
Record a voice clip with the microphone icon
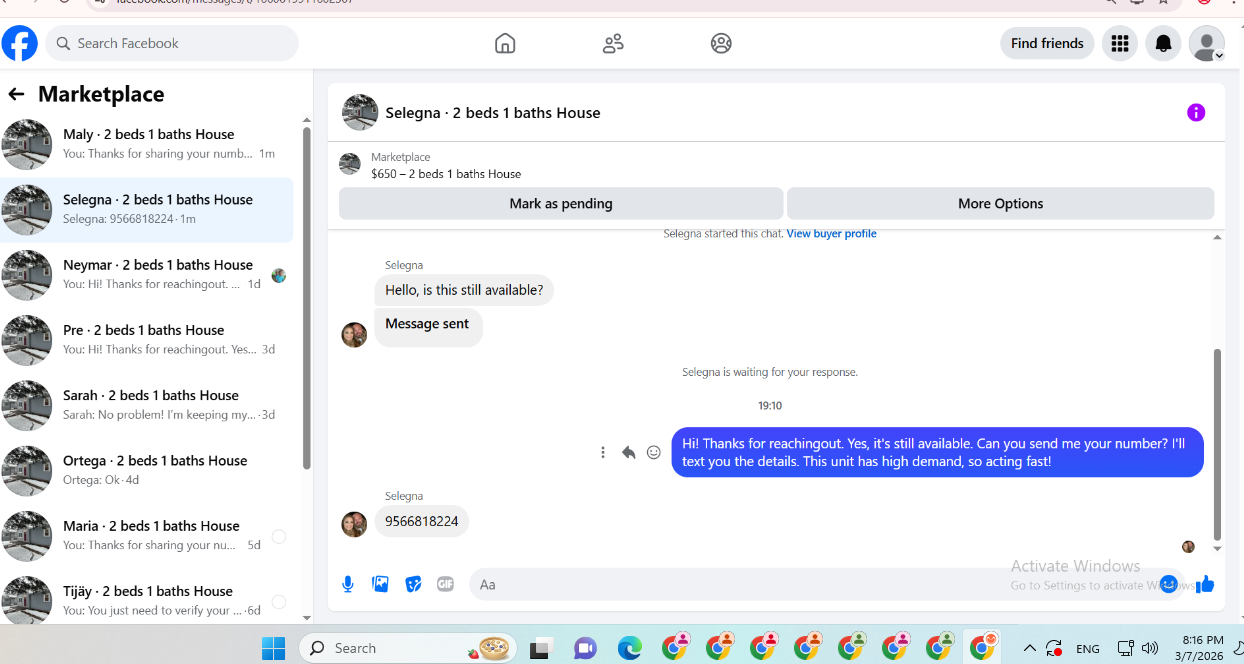[x=348, y=584]
